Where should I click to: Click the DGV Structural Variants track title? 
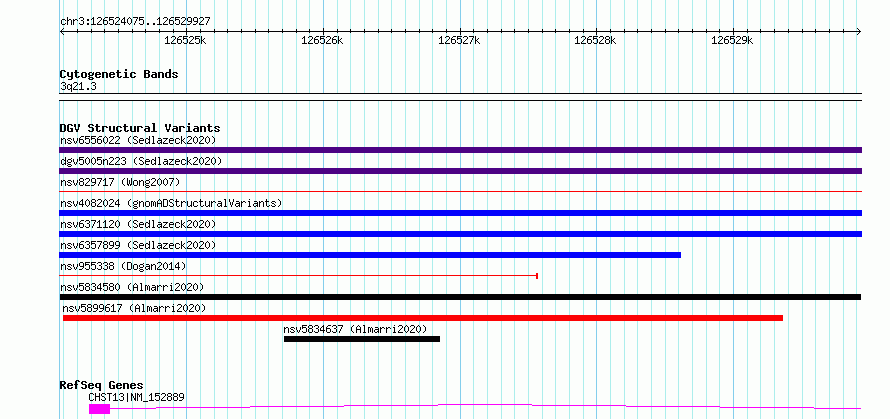point(140,128)
